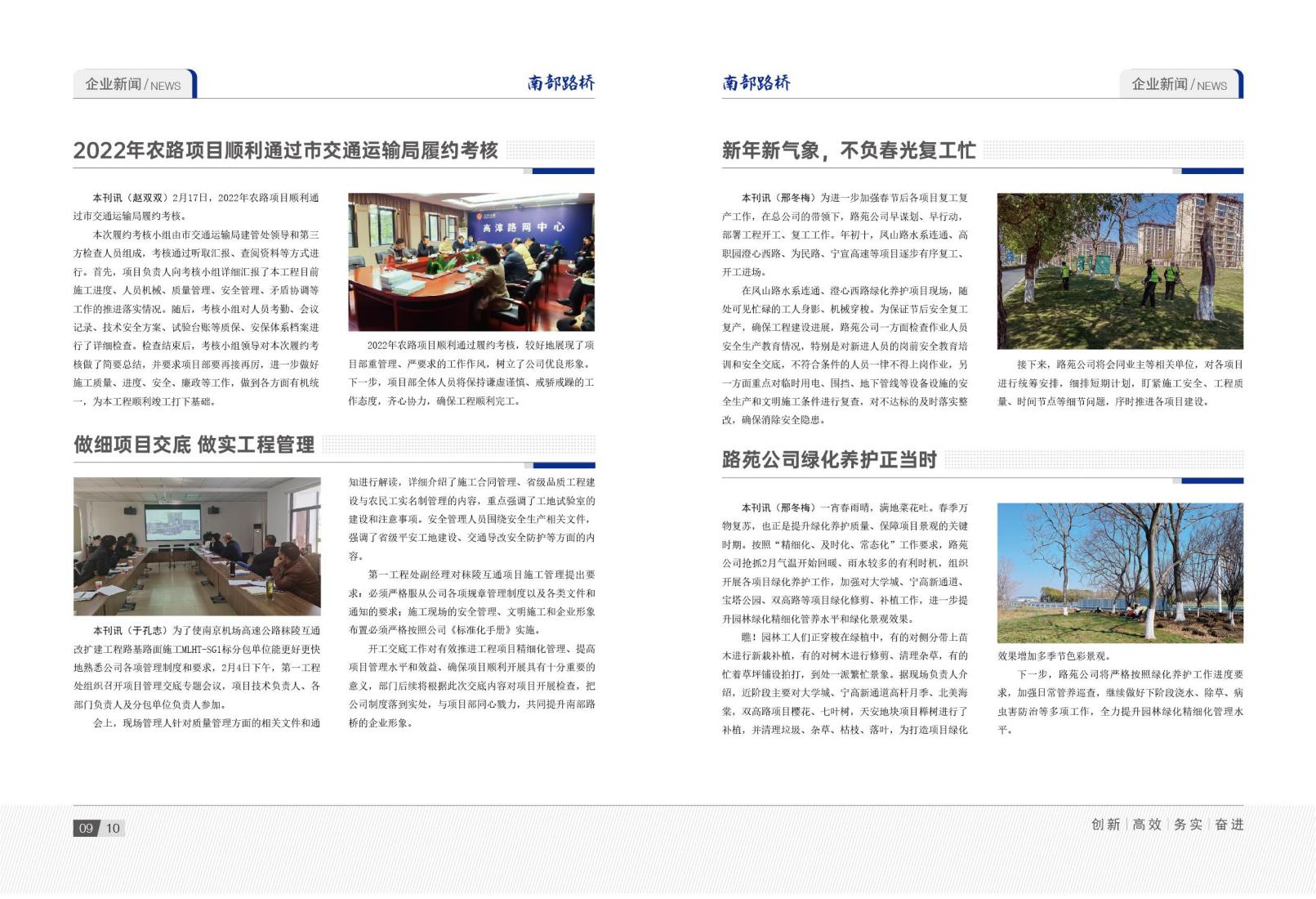Viewport: 1316px width, 899px height.
Task: Click paragraph starting 第一工程处副经理对秣陵互通项目
Action: point(471,602)
